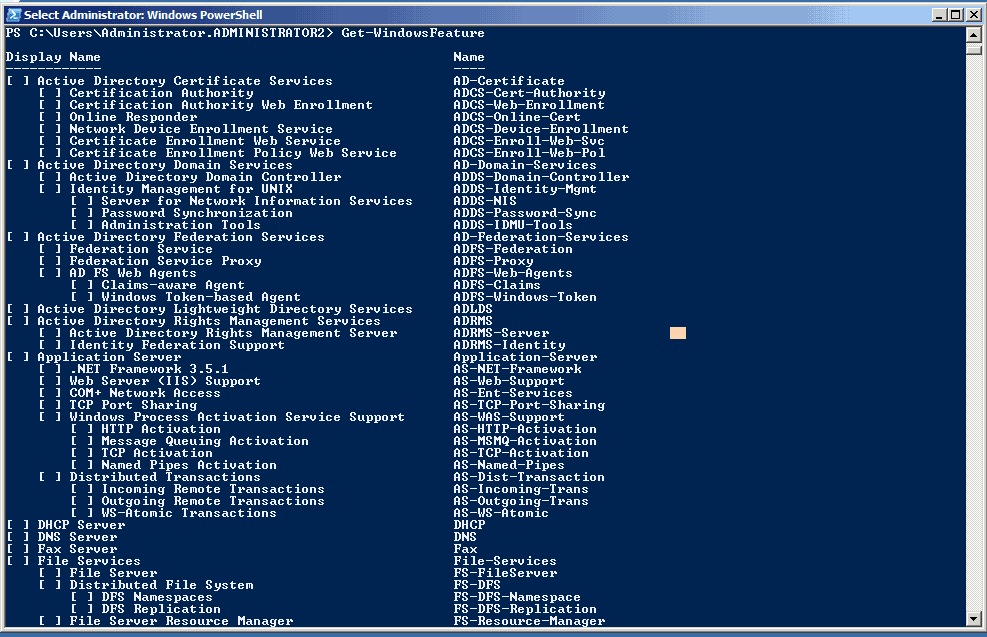Screen dimensions: 987x637
Task: Click 'File Server Resource Manager' text
Action: (x=181, y=621)
